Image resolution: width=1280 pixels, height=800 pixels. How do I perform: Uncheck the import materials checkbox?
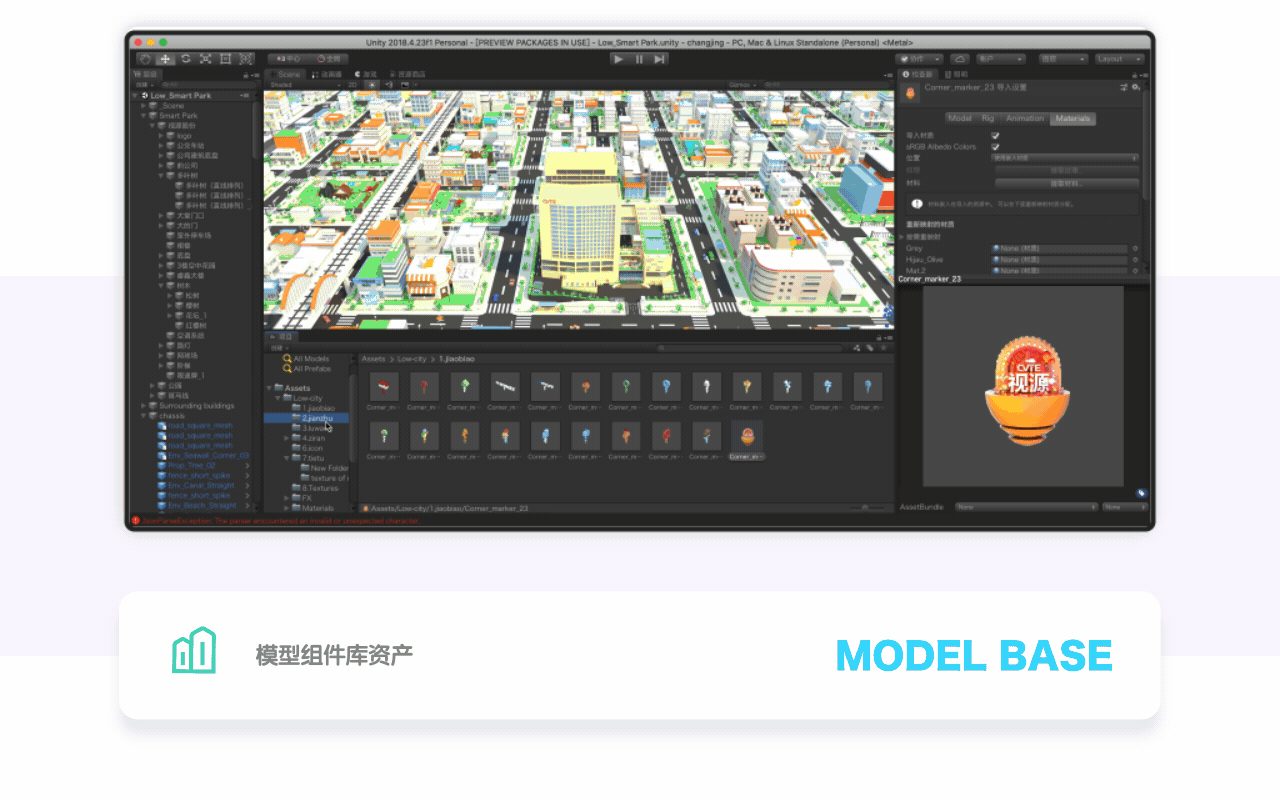995,135
